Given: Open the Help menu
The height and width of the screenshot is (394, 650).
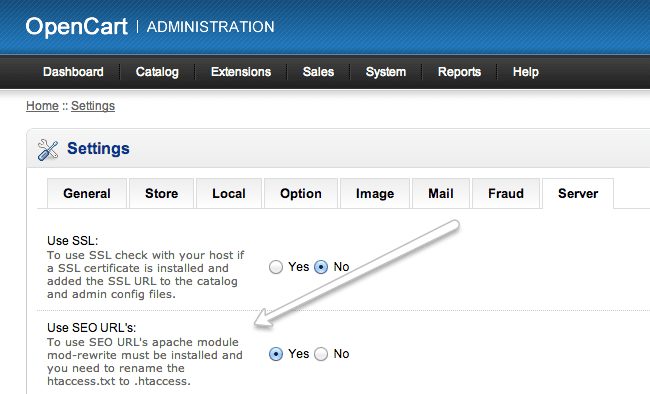Looking at the screenshot, I should pos(526,72).
